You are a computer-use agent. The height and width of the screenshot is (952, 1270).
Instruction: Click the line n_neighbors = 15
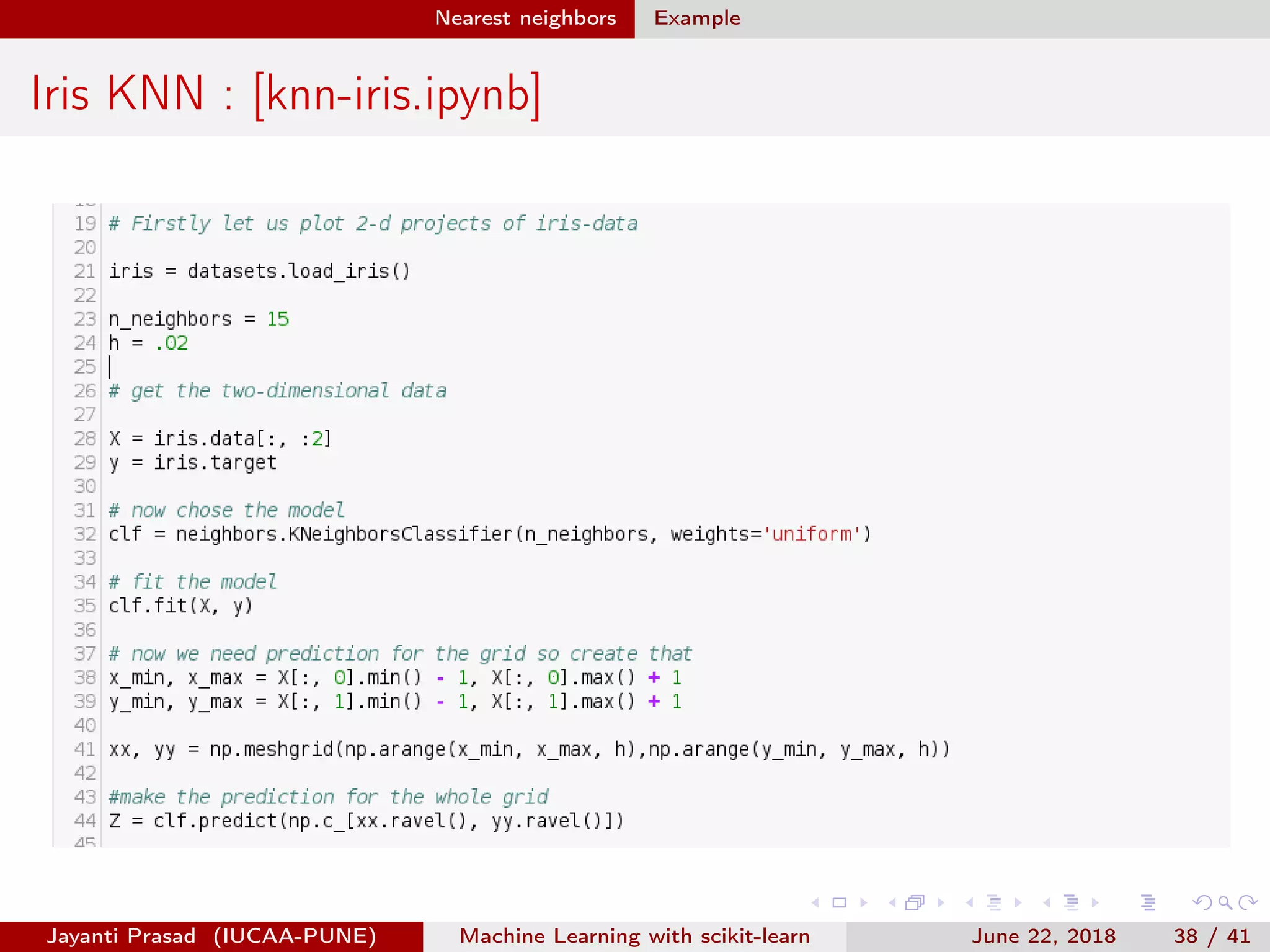tap(199, 319)
